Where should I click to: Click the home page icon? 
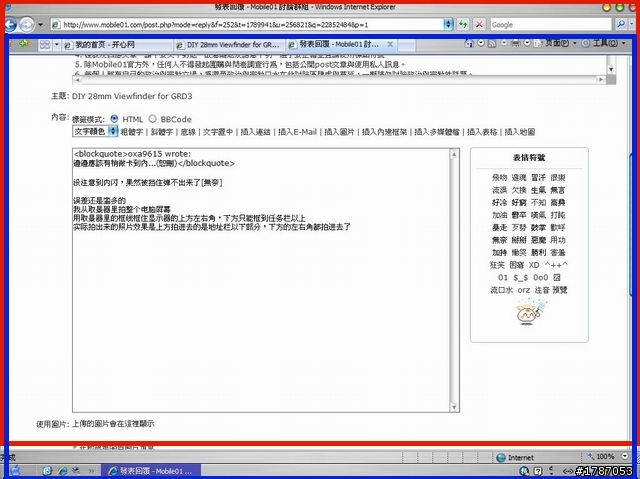click(x=469, y=43)
